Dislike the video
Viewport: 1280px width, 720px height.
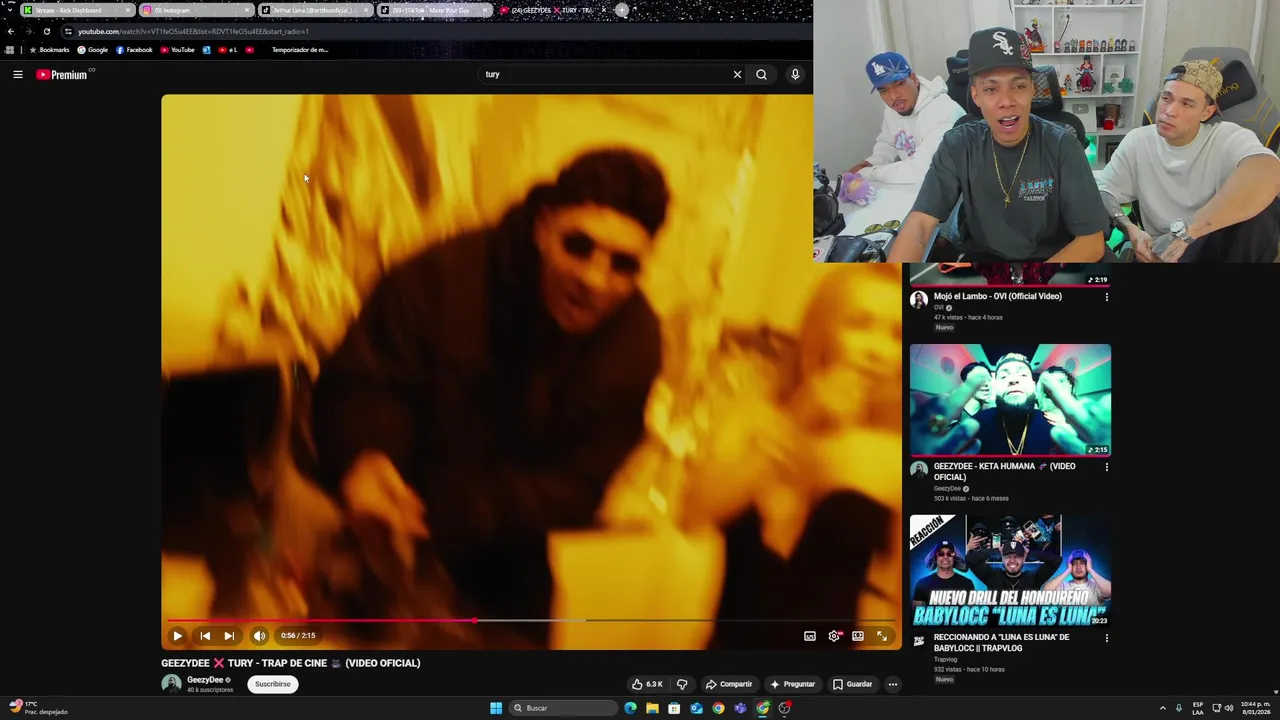pyautogui.click(x=682, y=684)
